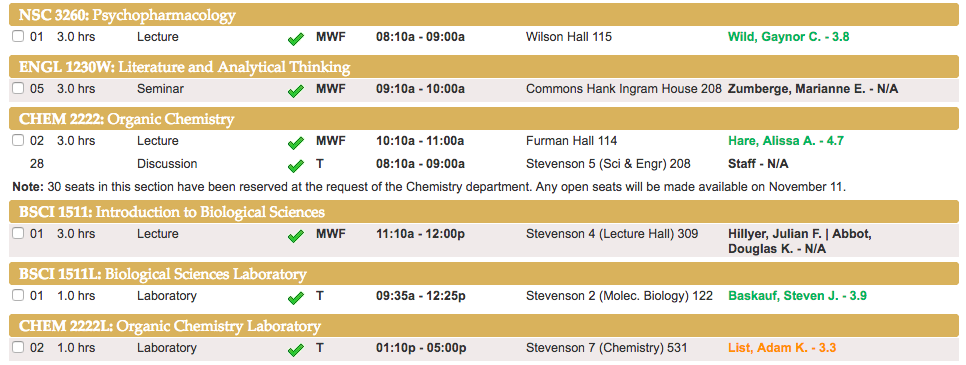The image size is (966, 365).
Task: Open instructor Baskauf, Steven J. rating link
Action: click(x=797, y=296)
